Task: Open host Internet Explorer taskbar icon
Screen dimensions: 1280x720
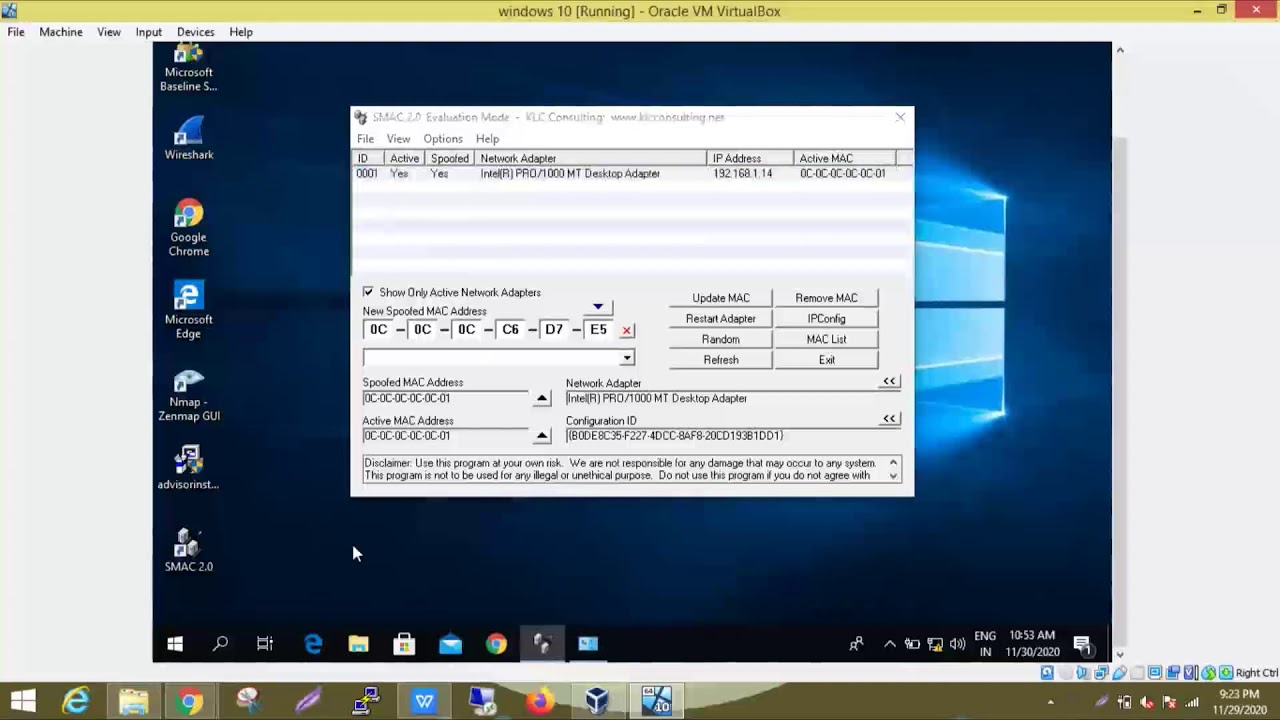Action: click(76, 702)
